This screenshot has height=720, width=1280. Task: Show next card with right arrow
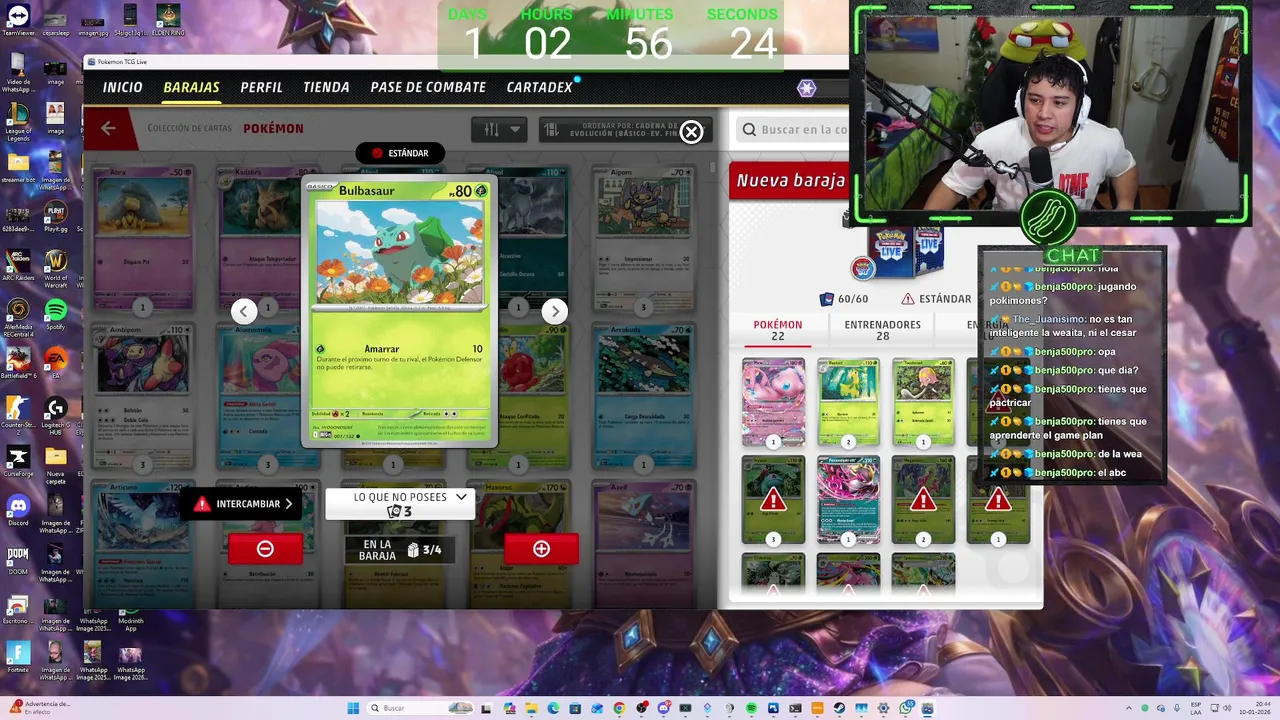click(555, 311)
